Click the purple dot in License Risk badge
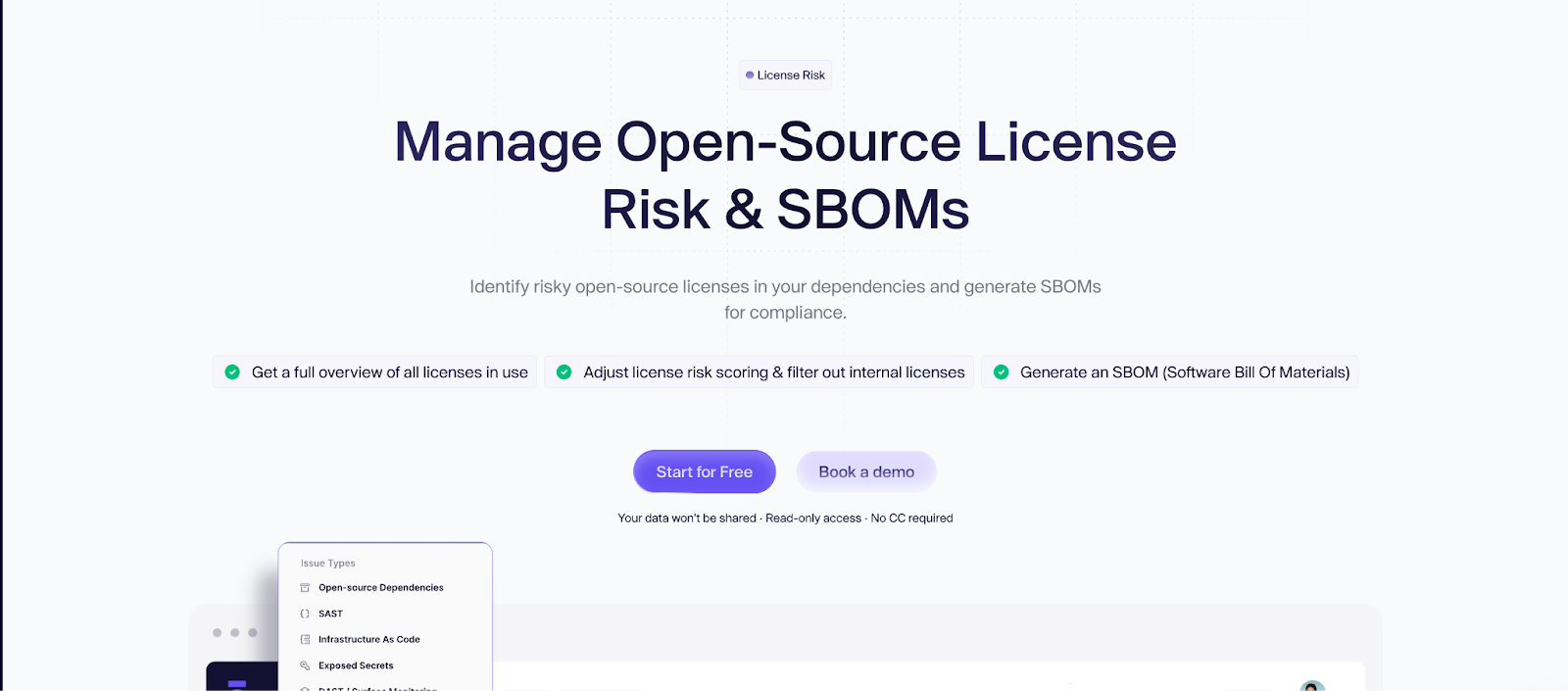 pyautogui.click(x=750, y=75)
